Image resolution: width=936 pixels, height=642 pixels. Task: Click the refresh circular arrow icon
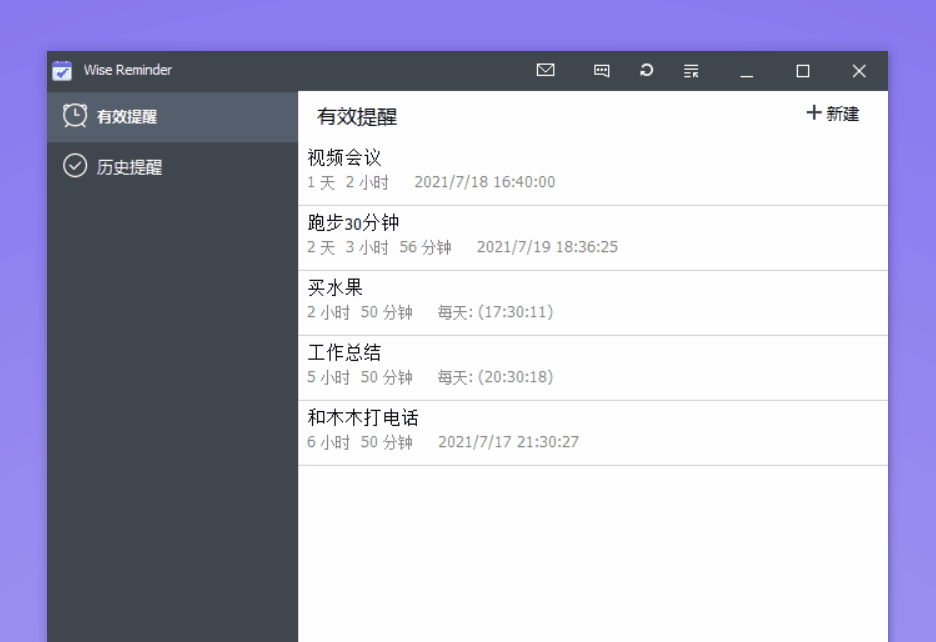646,70
